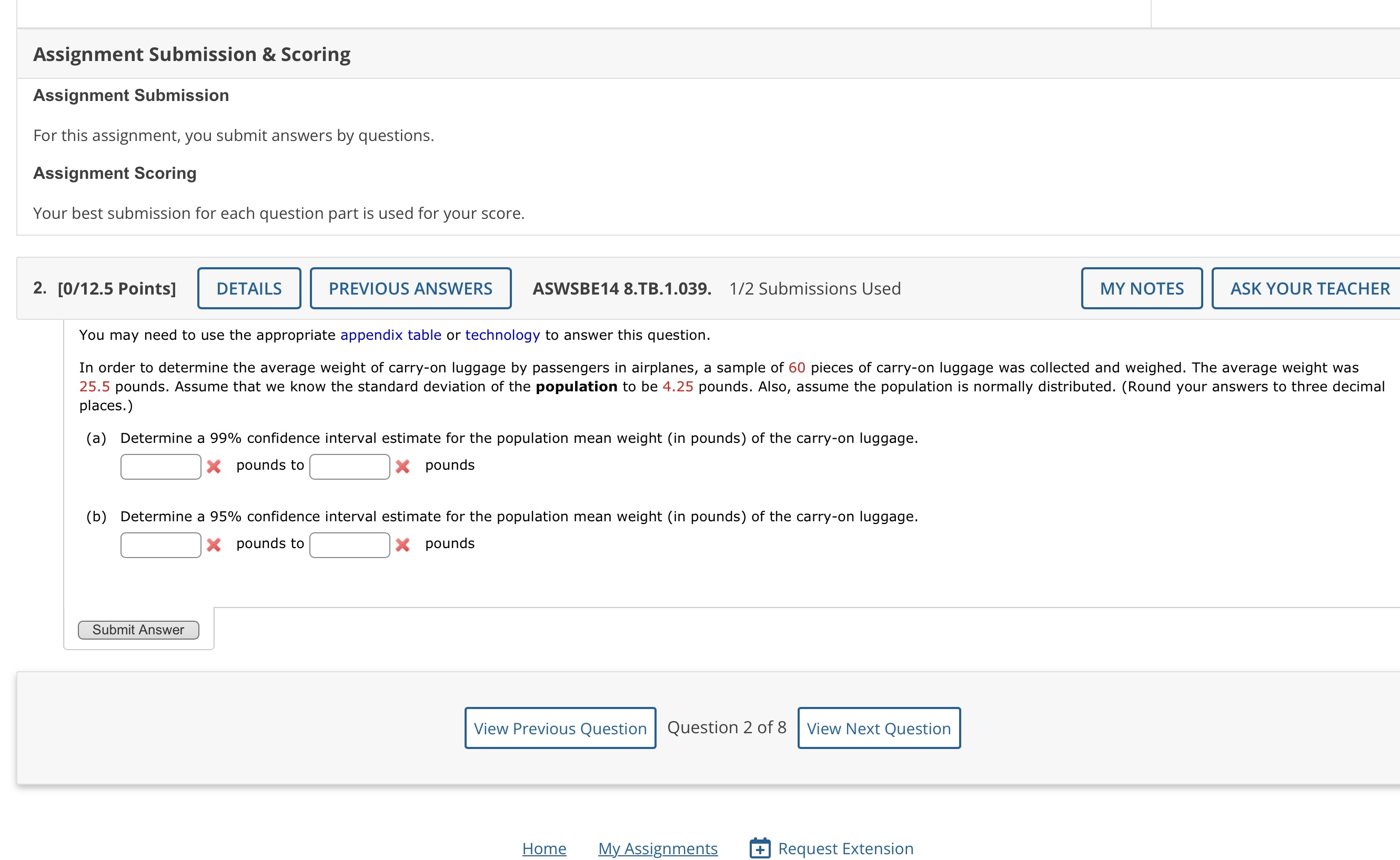The width and height of the screenshot is (1400, 860).
Task: Request an assignment extension
Action: [845, 848]
